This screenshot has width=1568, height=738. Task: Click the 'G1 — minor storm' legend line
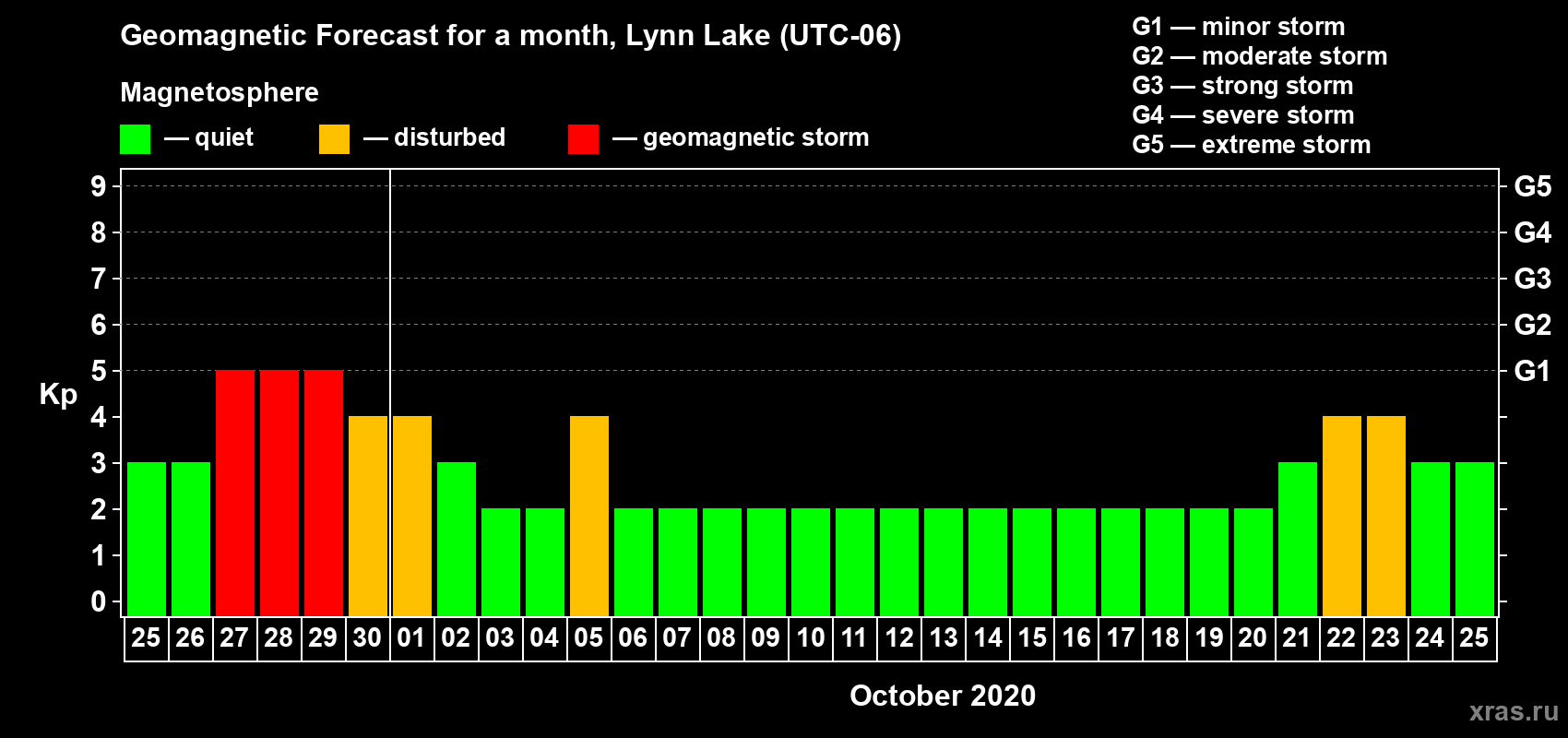pos(1239,27)
